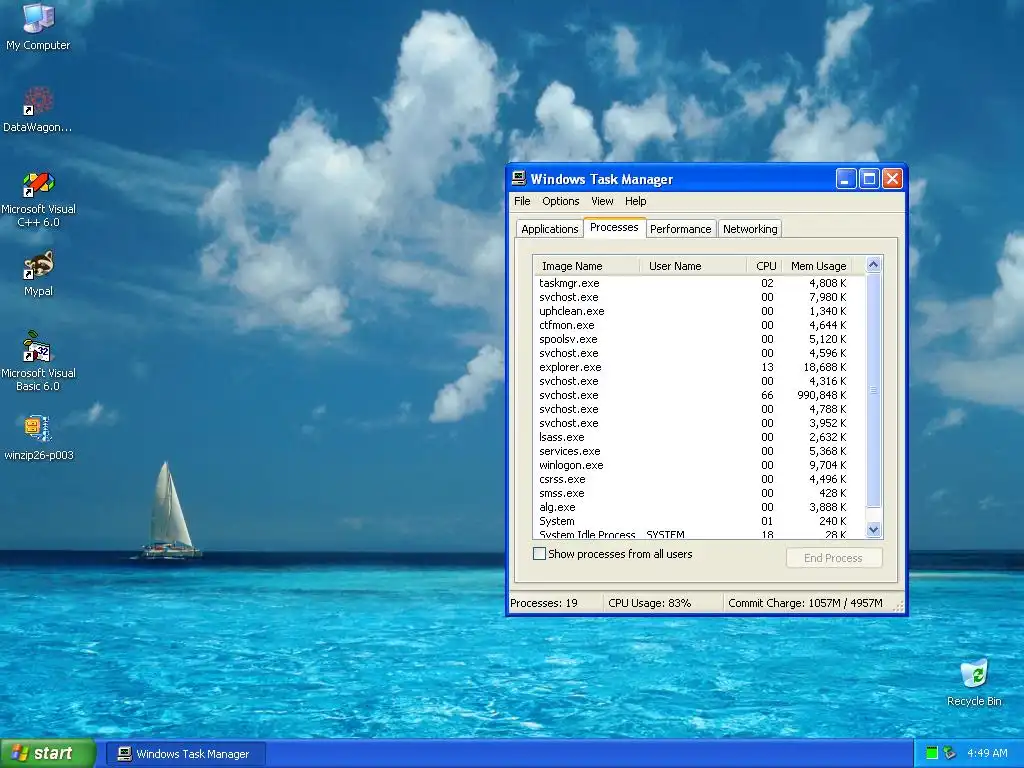This screenshot has height=768, width=1024.
Task: Select the uphclean.exe process
Action: tap(699, 311)
